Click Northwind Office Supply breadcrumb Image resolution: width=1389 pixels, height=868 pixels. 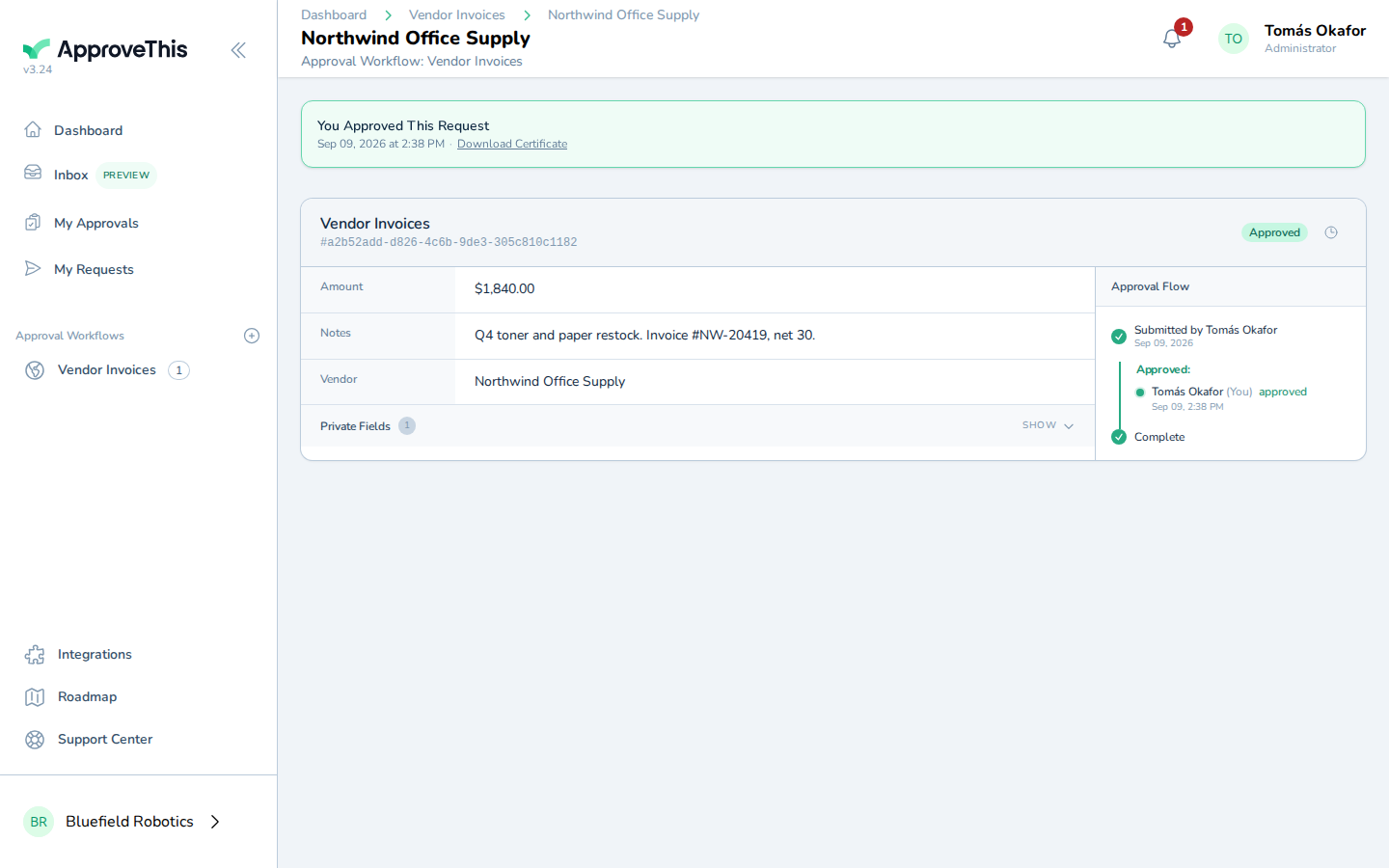623,14
